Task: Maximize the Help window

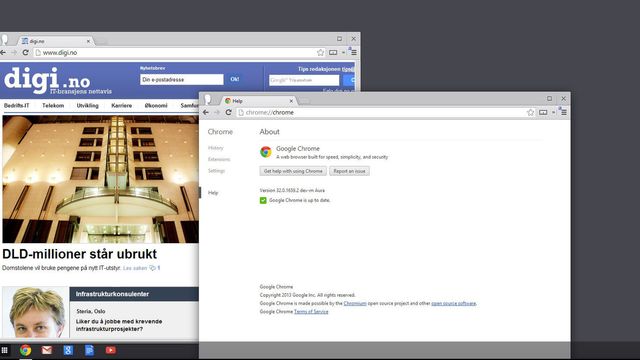Action: click(549, 98)
